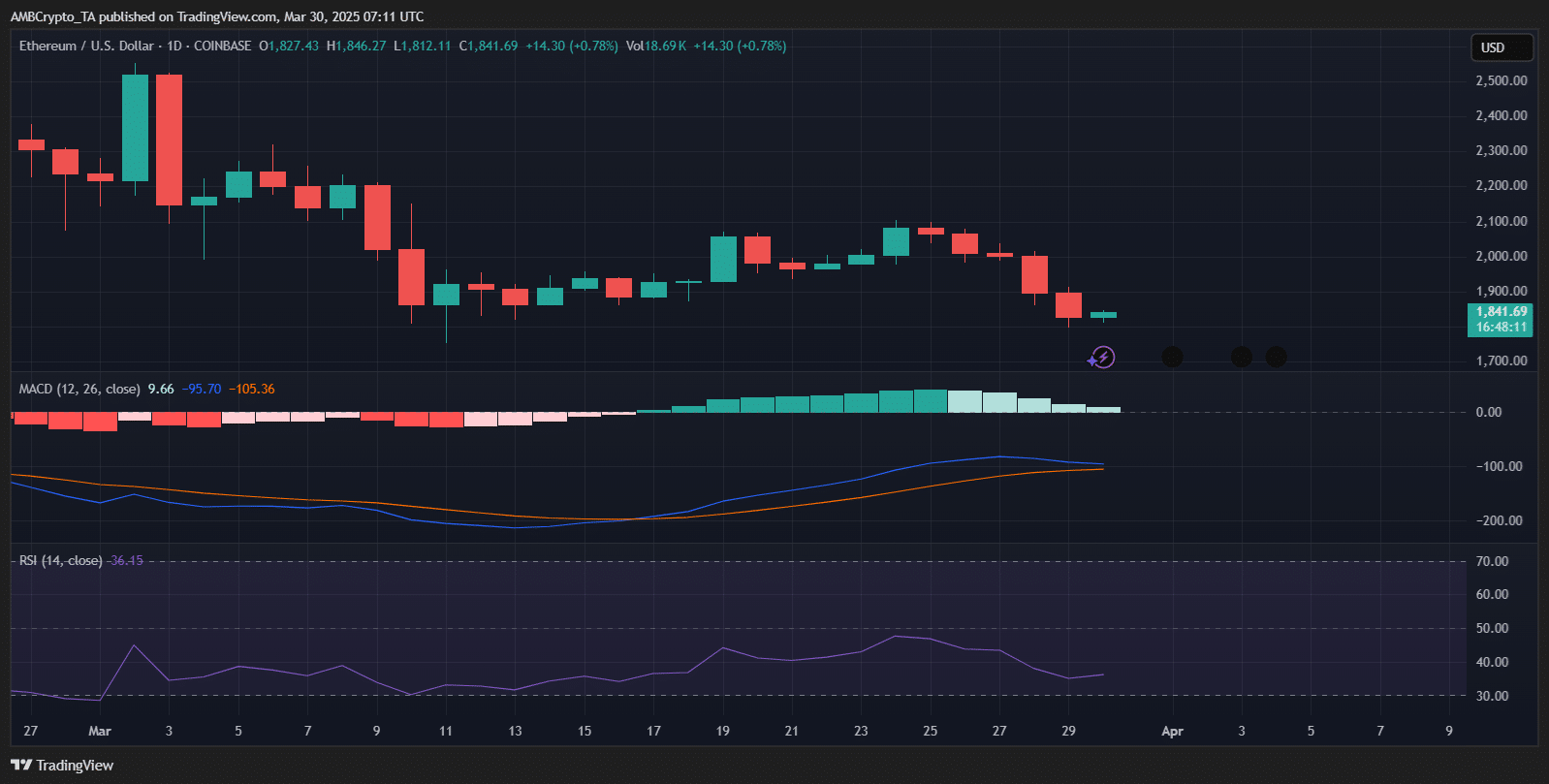Click the 23 label on the date axis
The height and width of the screenshot is (784, 1549).
(x=861, y=731)
